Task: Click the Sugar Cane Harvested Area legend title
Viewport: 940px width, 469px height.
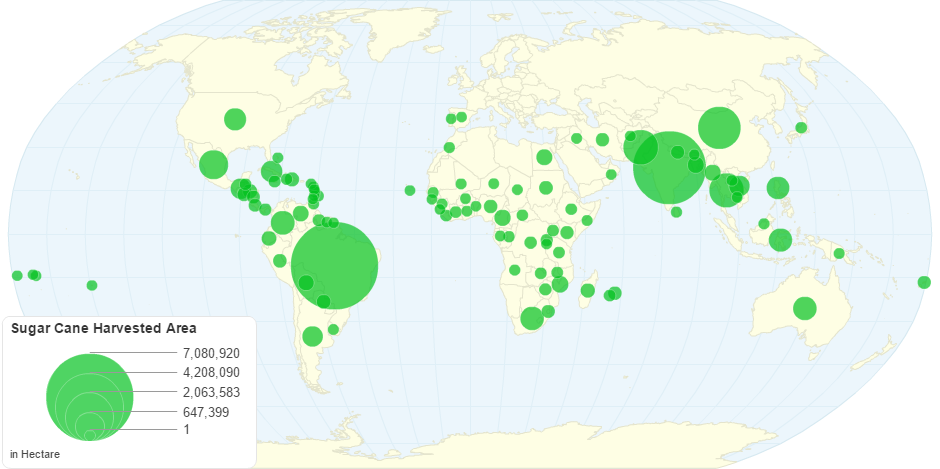Action: 103,328
